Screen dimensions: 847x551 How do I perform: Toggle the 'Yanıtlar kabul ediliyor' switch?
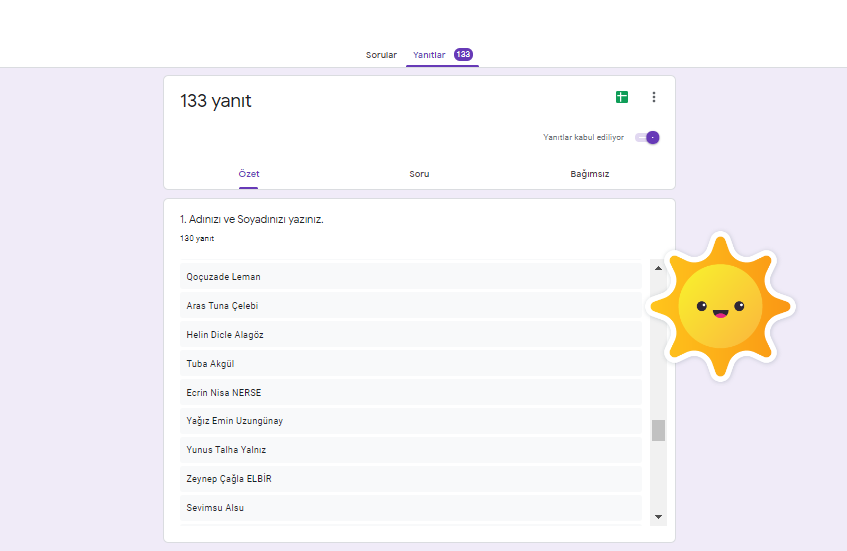pyautogui.click(x=647, y=138)
